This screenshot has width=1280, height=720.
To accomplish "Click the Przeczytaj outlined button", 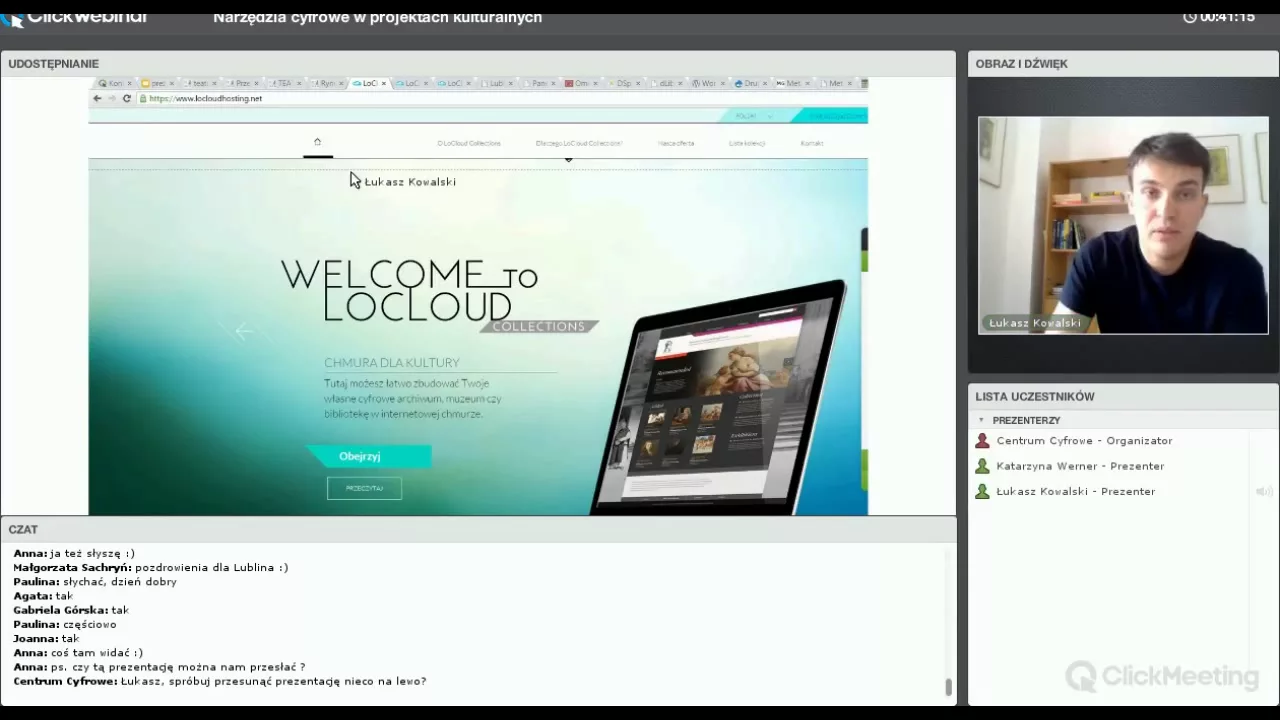I will point(364,488).
